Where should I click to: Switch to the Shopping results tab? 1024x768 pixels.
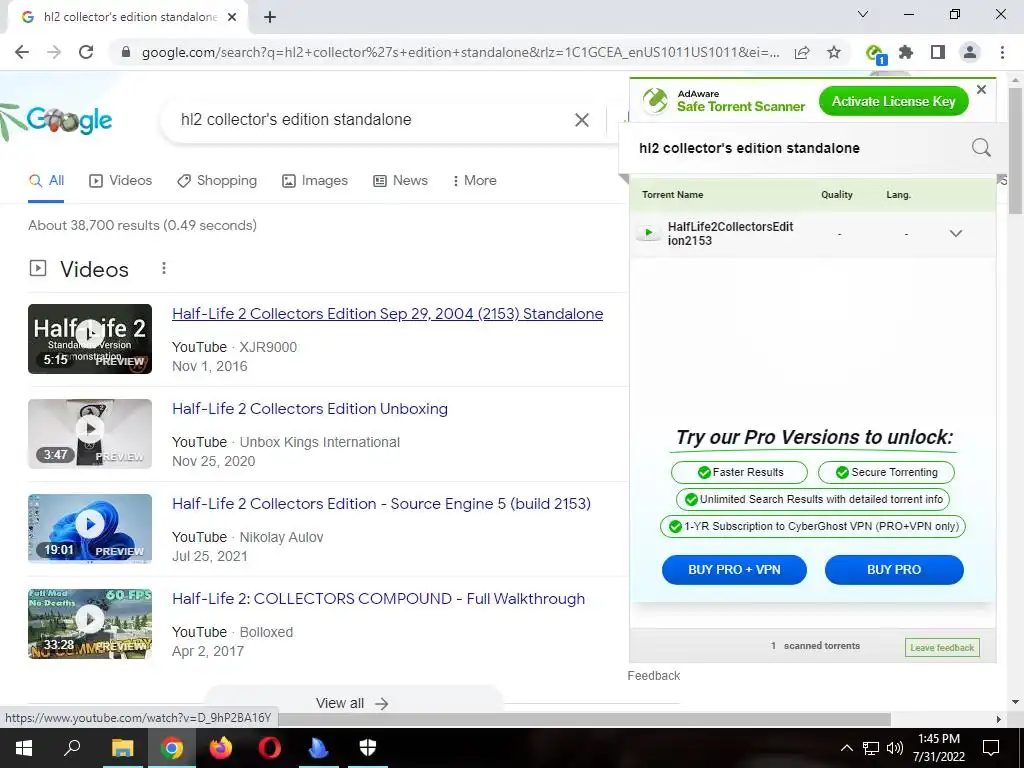pyautogui.click(x=217, y=181)
